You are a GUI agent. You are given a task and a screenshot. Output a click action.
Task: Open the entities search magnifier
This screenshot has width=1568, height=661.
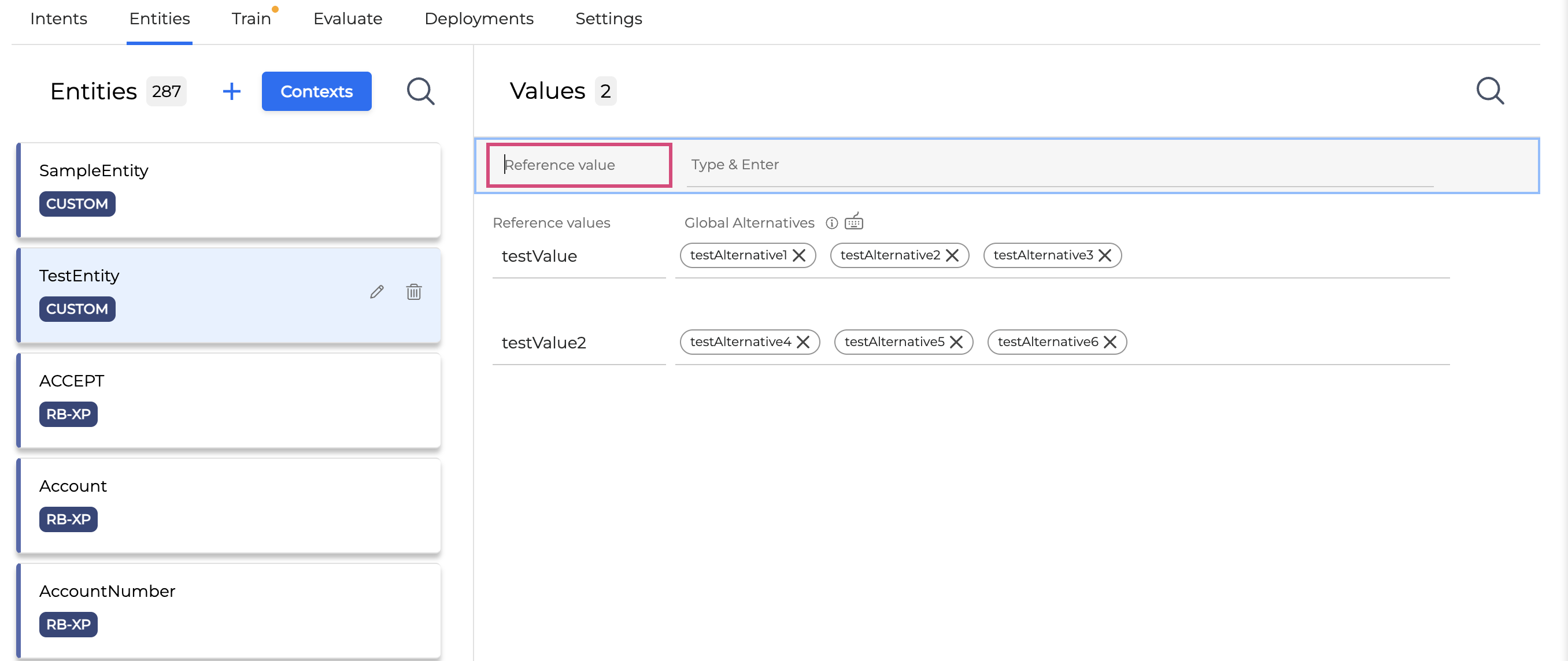pos(420,91)
